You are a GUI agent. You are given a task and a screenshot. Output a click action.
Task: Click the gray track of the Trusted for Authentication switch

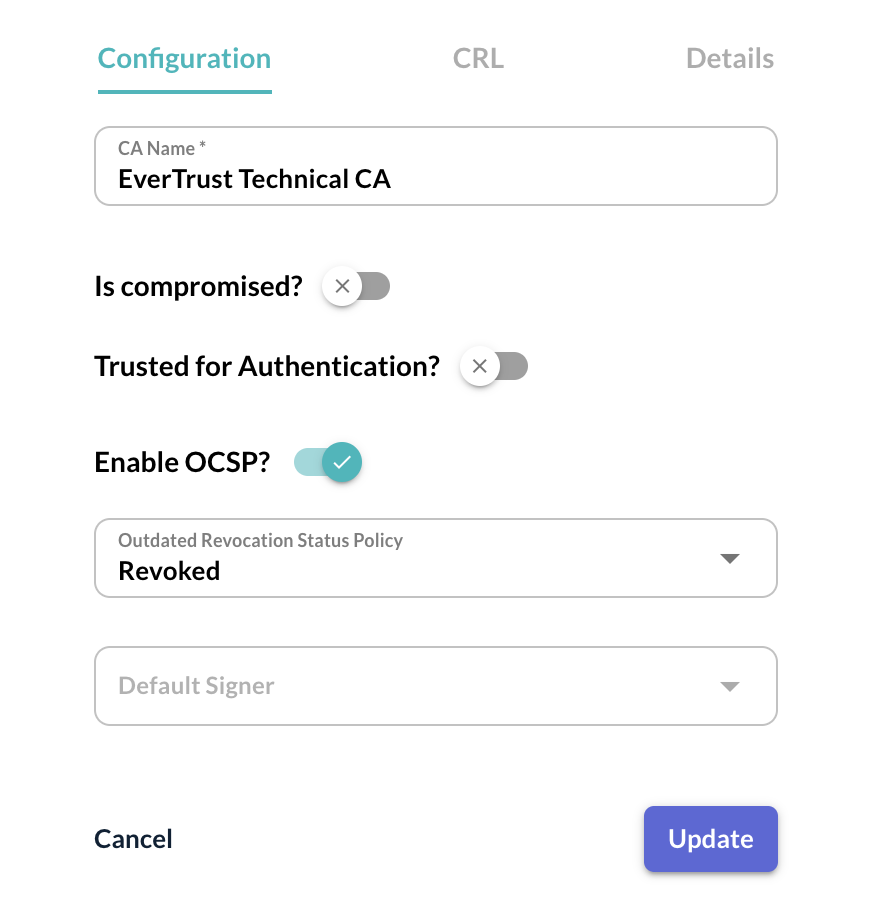click(514, 367)
